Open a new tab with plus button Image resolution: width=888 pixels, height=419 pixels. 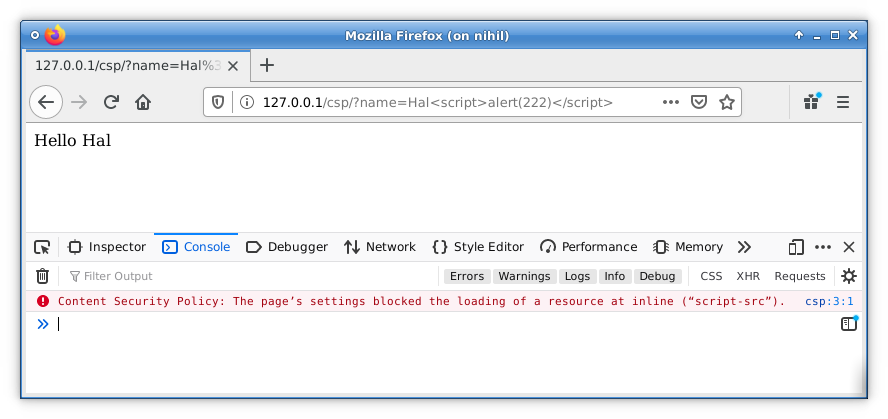pos(267,65)
